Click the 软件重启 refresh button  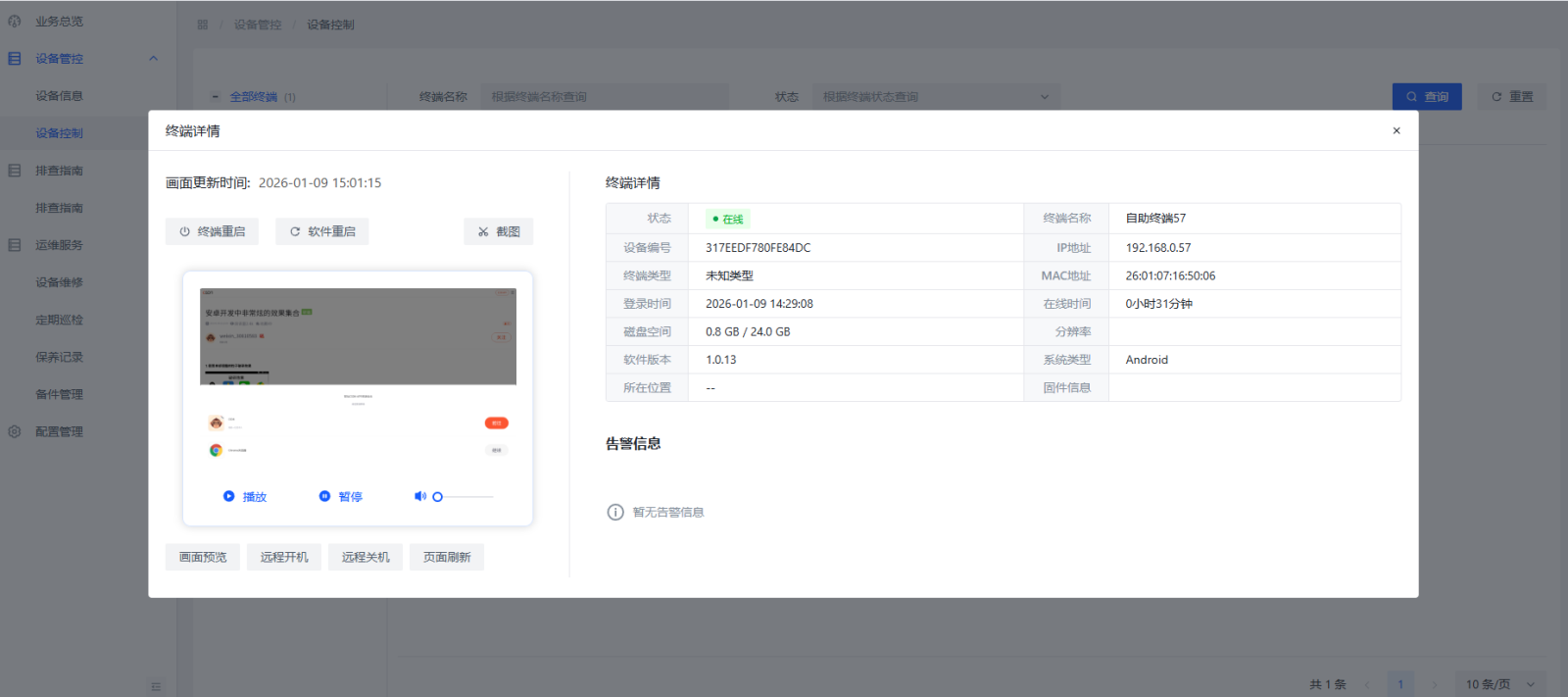click(321, 231)
